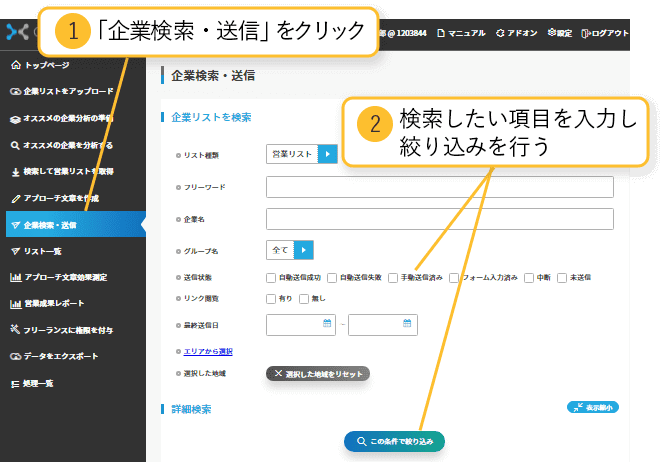Image resolution: width=664 pixels, height=462 pixels.
Task: Open データをエクスポート menu item
Action: 61,357
